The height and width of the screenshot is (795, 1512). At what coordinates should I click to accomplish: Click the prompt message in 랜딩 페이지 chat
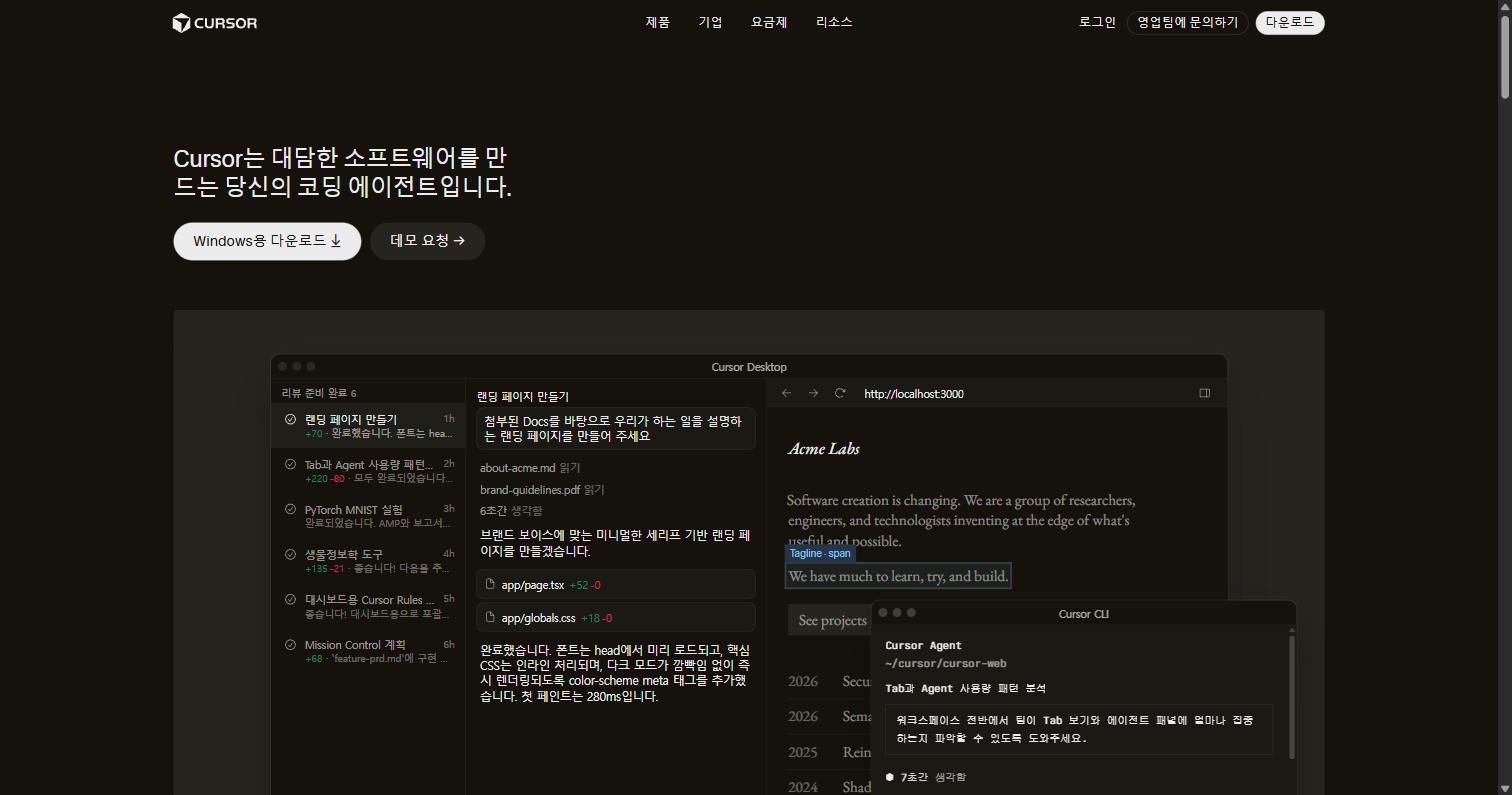pyautogui.click(x=616, y=429)
